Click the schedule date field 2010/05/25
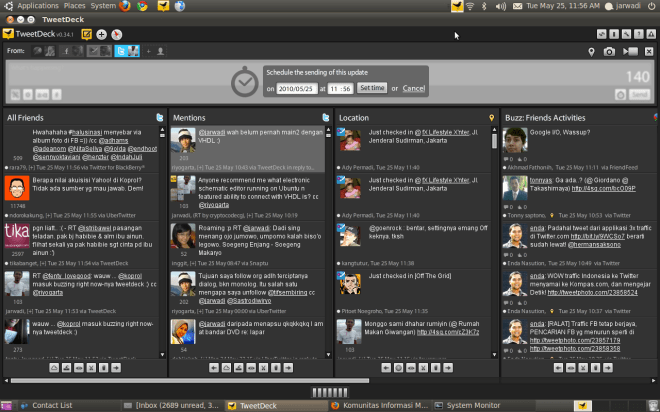The image size is (660, 412). coord(297,88)
